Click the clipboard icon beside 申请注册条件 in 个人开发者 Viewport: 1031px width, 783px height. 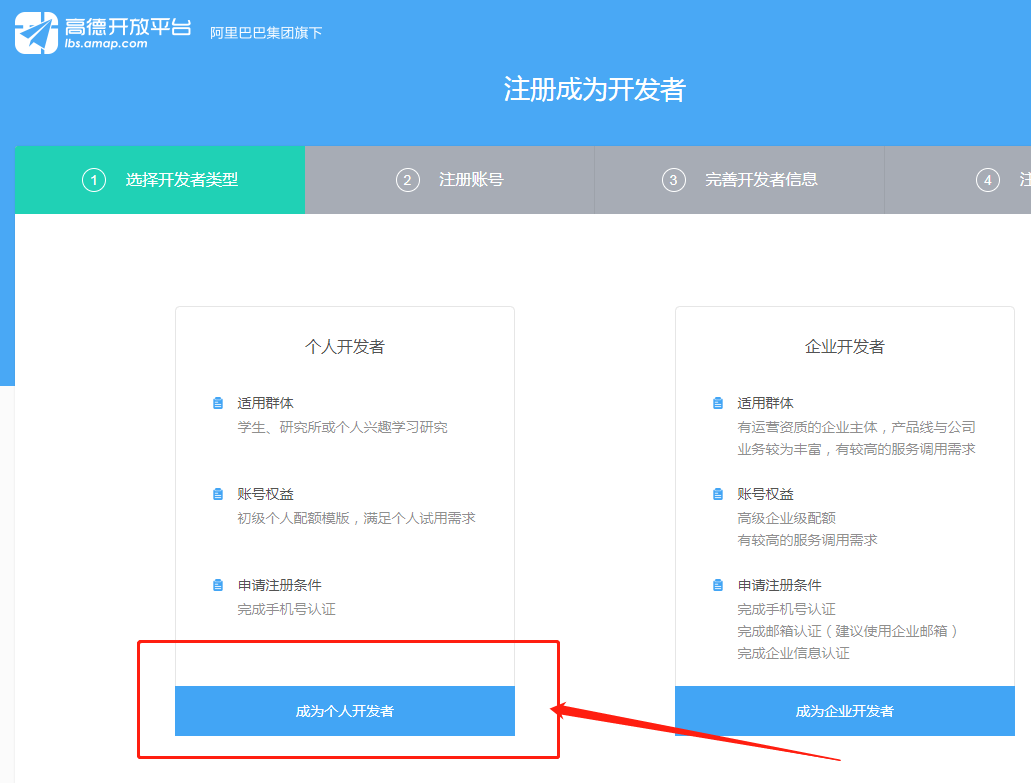coord(218,585)
